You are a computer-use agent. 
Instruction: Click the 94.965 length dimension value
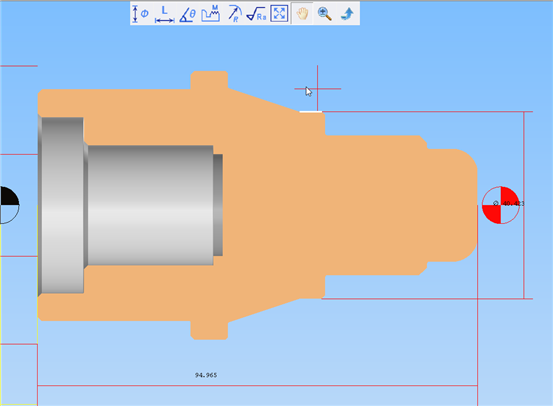[x=206, y=375]
